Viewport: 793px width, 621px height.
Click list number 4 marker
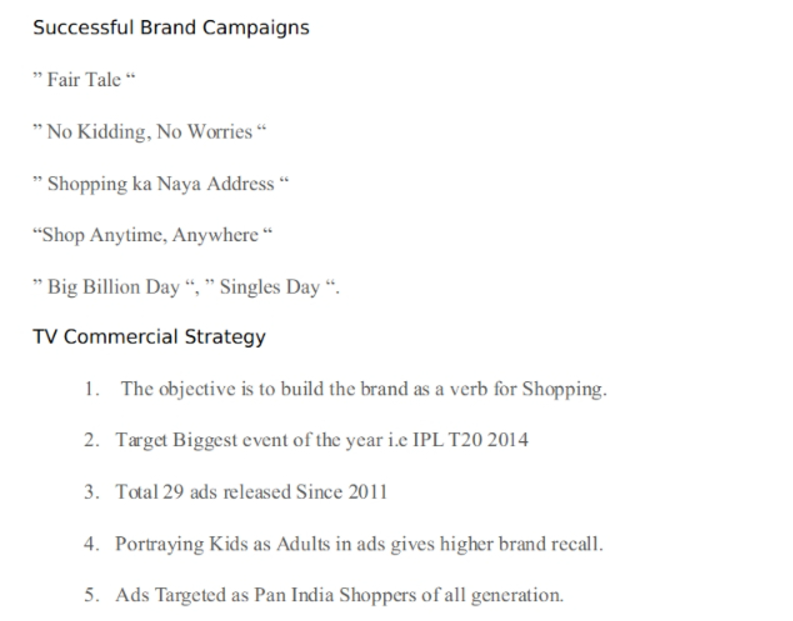92,544
